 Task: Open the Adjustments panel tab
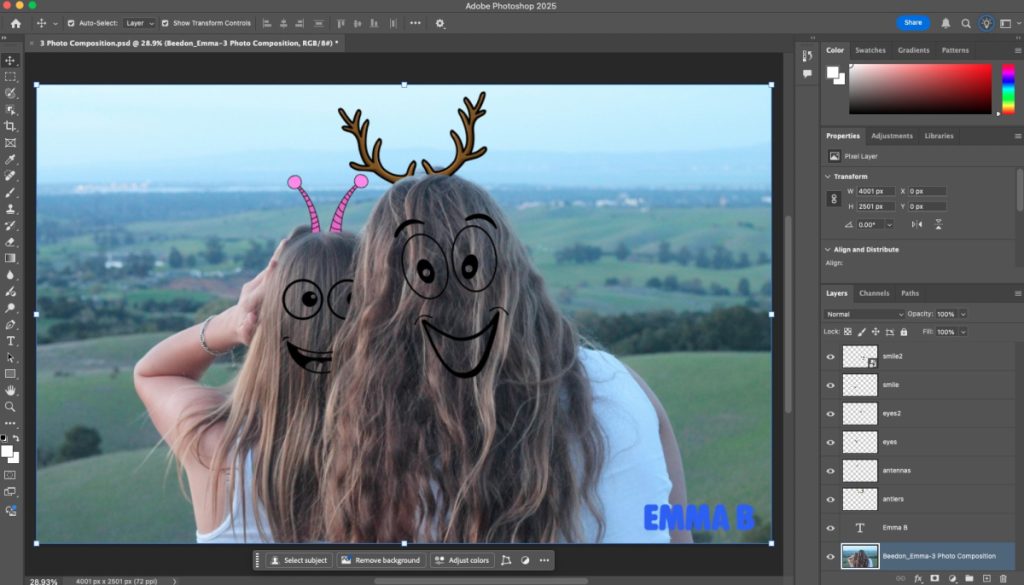(891, 136)
